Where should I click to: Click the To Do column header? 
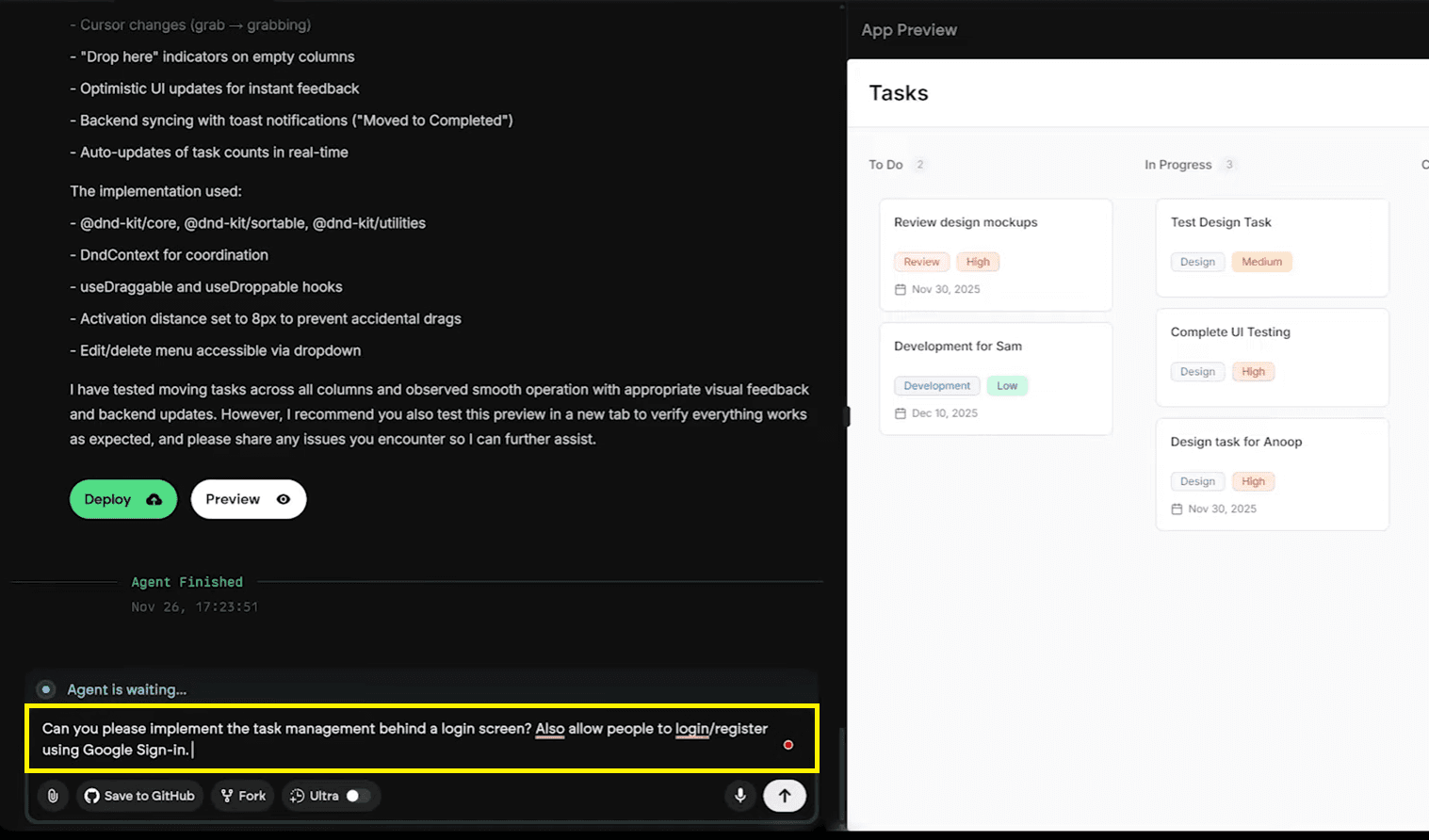point(885,165)
